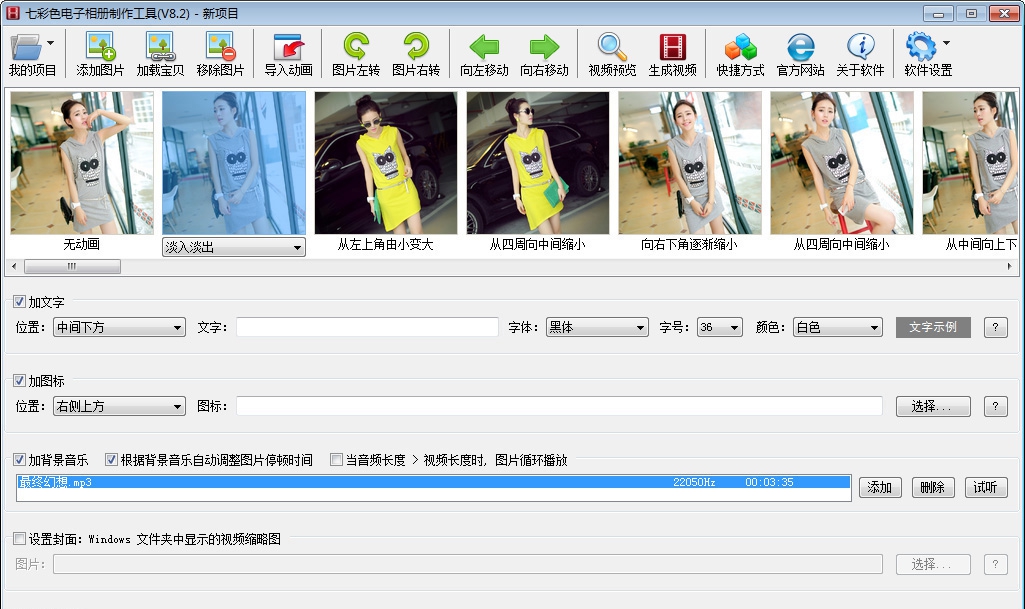
Task: Click 添加图片 to add photos
Action: coord(100,52)
